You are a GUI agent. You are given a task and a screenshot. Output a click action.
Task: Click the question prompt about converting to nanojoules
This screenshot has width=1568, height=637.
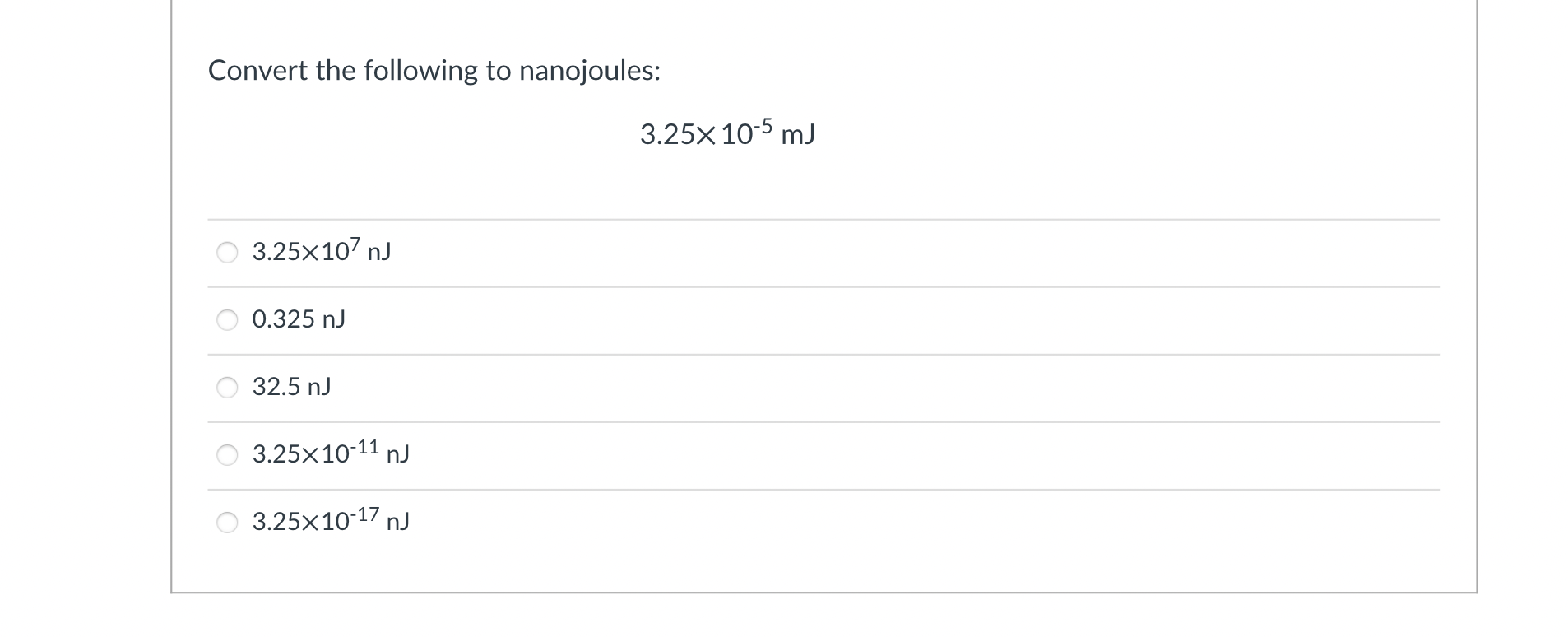coord(434,71)
